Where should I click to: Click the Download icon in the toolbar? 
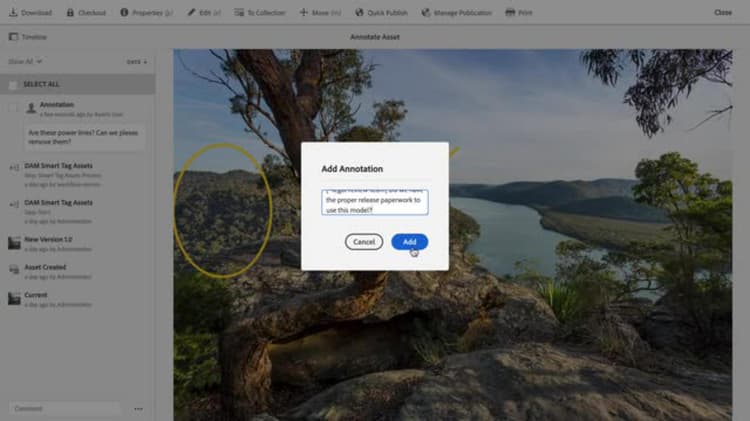click(13, 12)
